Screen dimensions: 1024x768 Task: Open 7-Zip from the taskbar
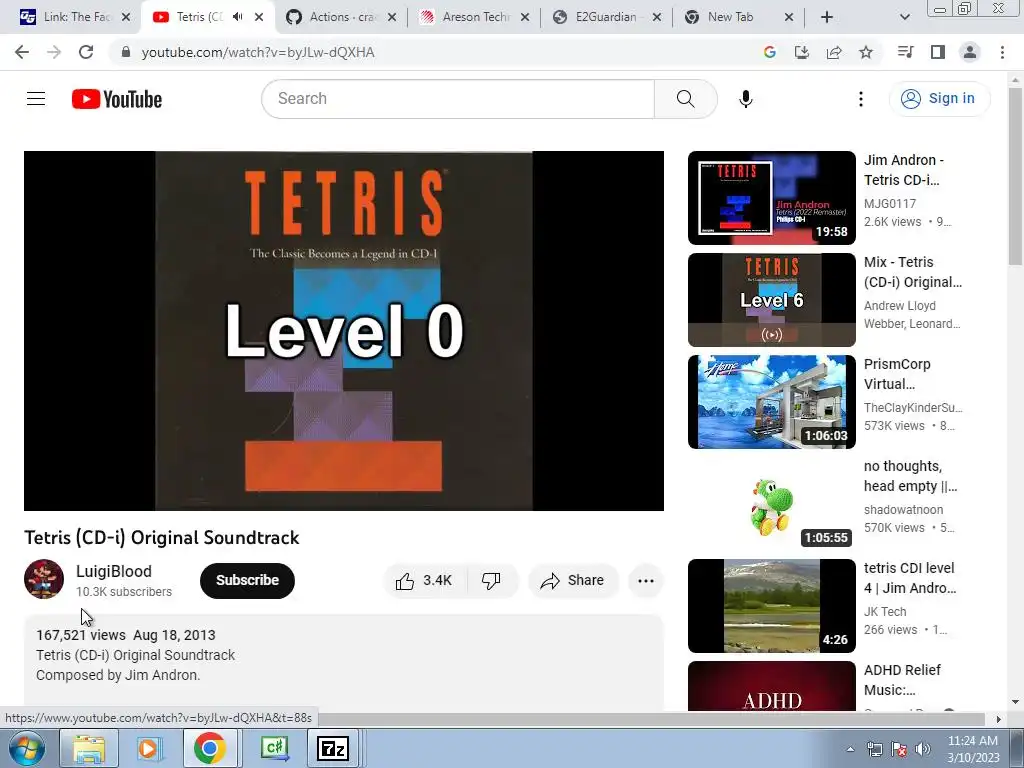point(332,748)
